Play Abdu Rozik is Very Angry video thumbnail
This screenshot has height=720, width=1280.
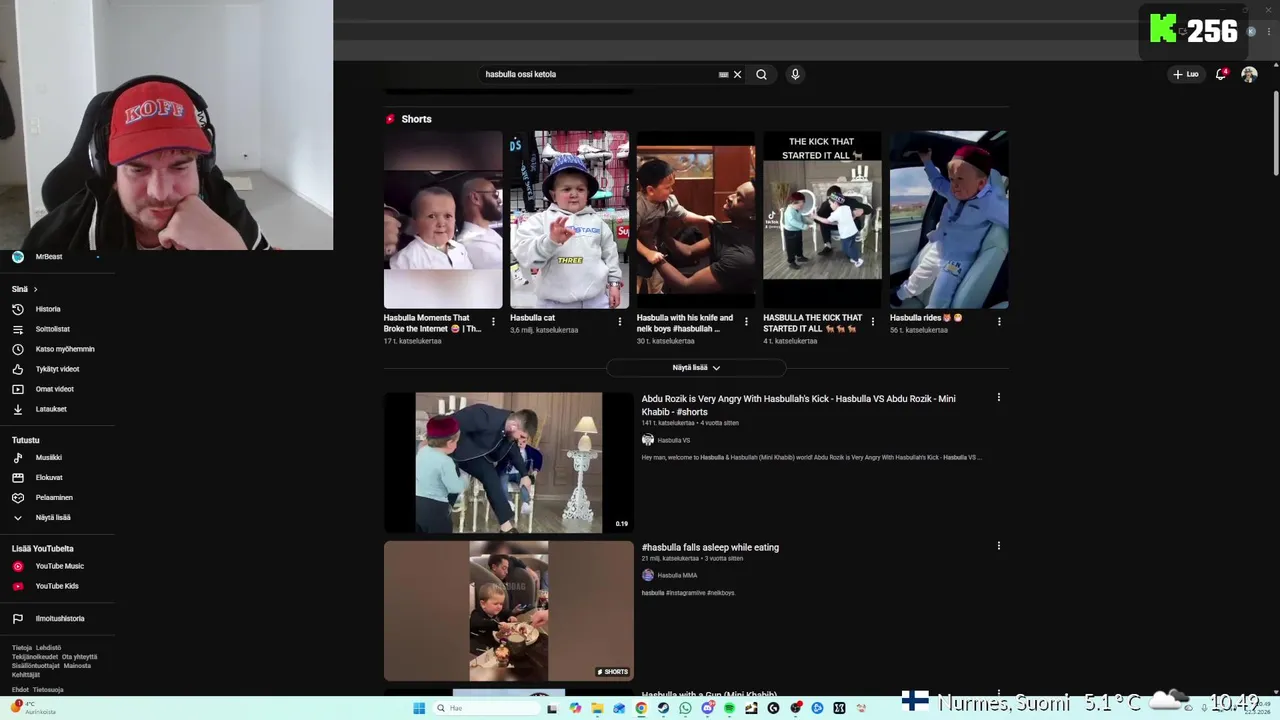(x=509, y=462)
